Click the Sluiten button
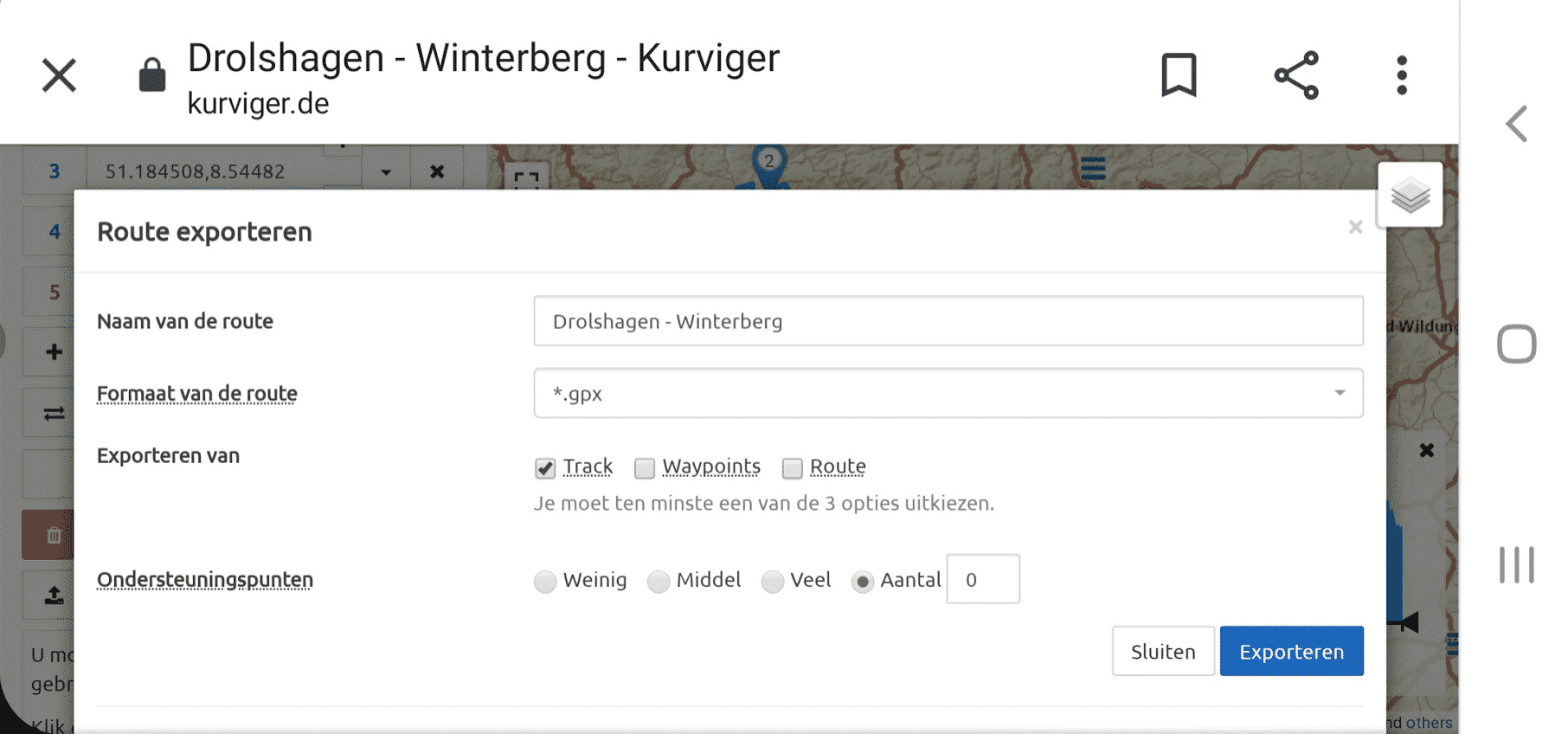Screen dimensions: 1568x734 pos(1163,651)
